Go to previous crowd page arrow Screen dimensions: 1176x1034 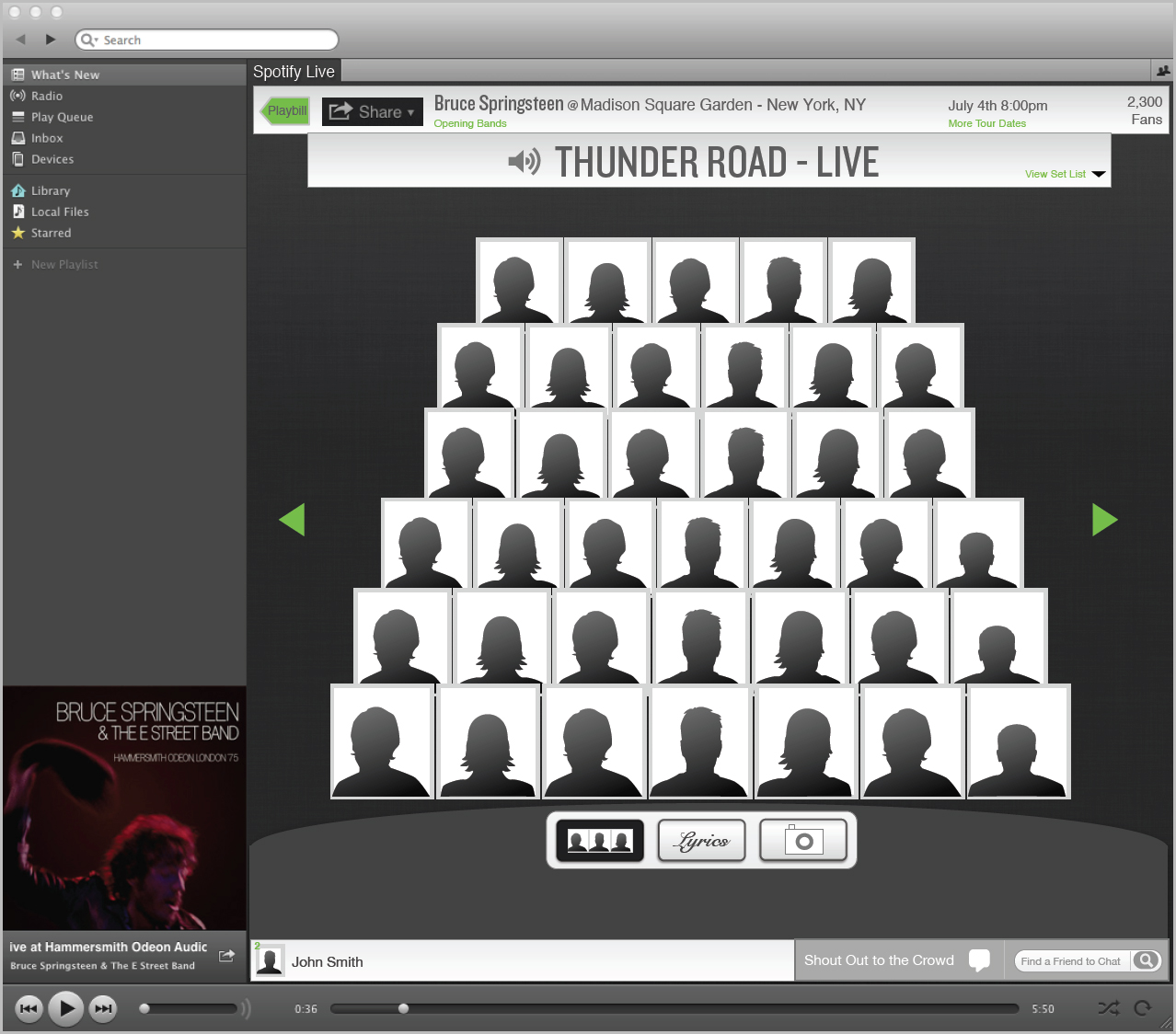pyautogui.click(x=292, y=520)
